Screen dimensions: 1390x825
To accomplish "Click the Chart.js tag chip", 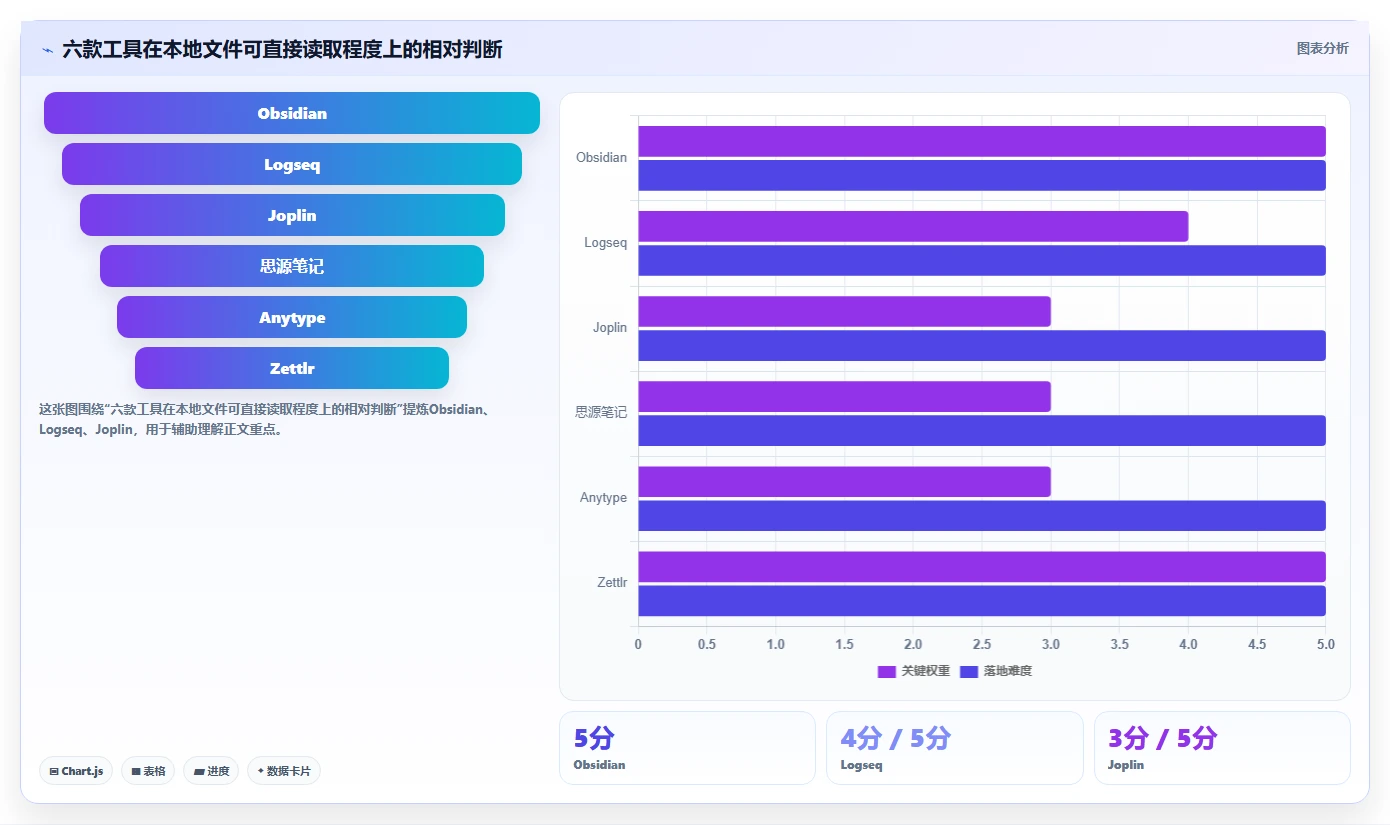I will (x=77, y=771).
